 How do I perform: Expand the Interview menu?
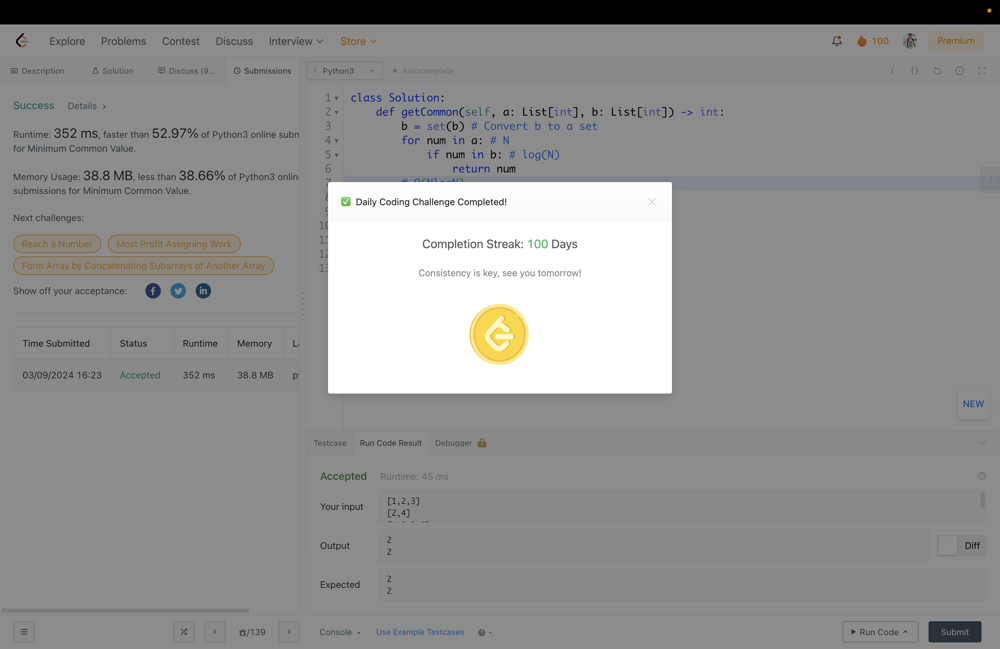(x=295, y=41)
